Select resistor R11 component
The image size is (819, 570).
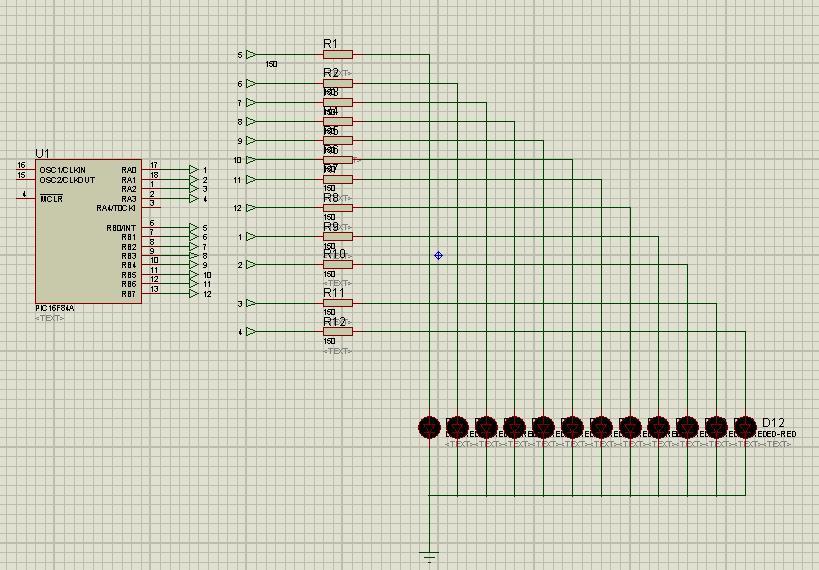click(x=338, y=303)
